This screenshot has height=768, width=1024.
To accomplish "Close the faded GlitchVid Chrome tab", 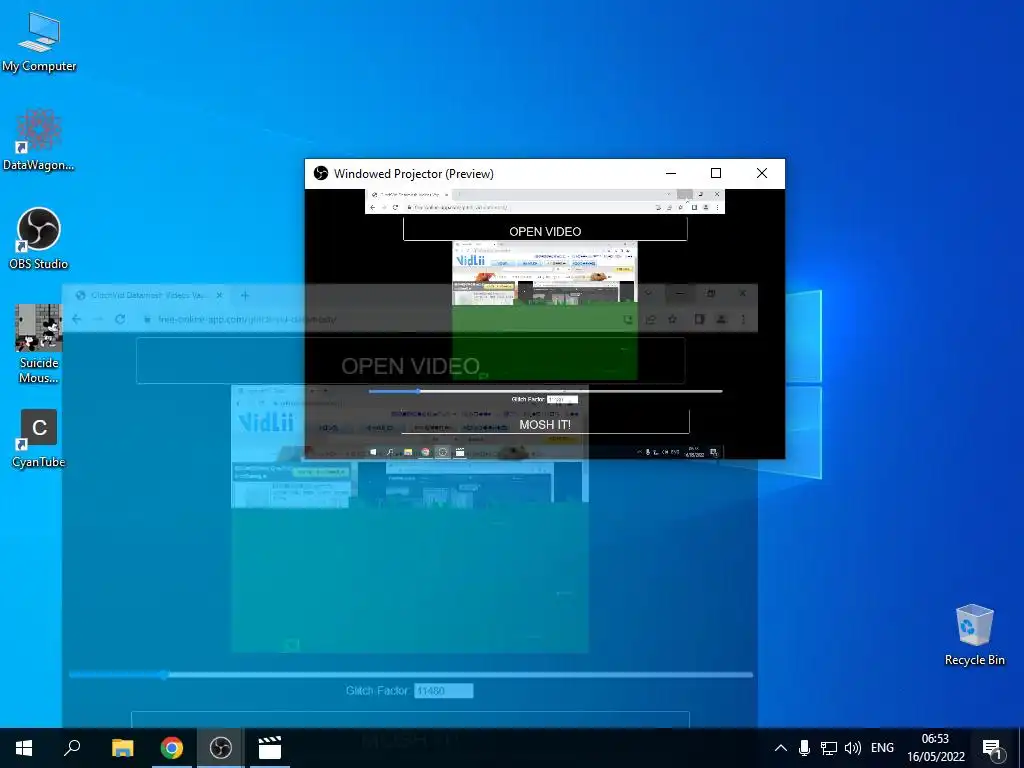I will [219, 295].
